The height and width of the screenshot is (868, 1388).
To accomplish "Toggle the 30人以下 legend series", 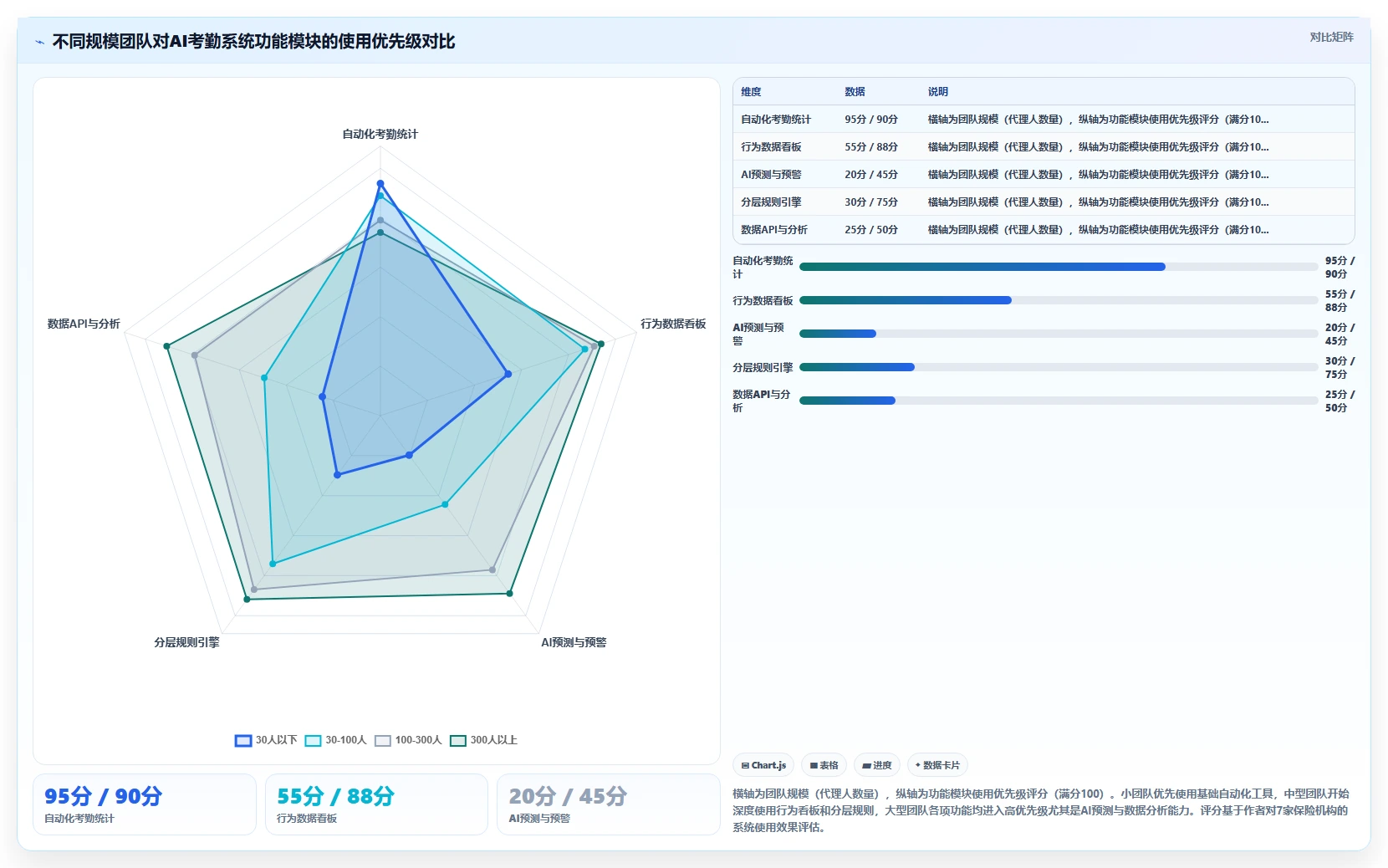I will pyautogui.click(x=266, y=740).
